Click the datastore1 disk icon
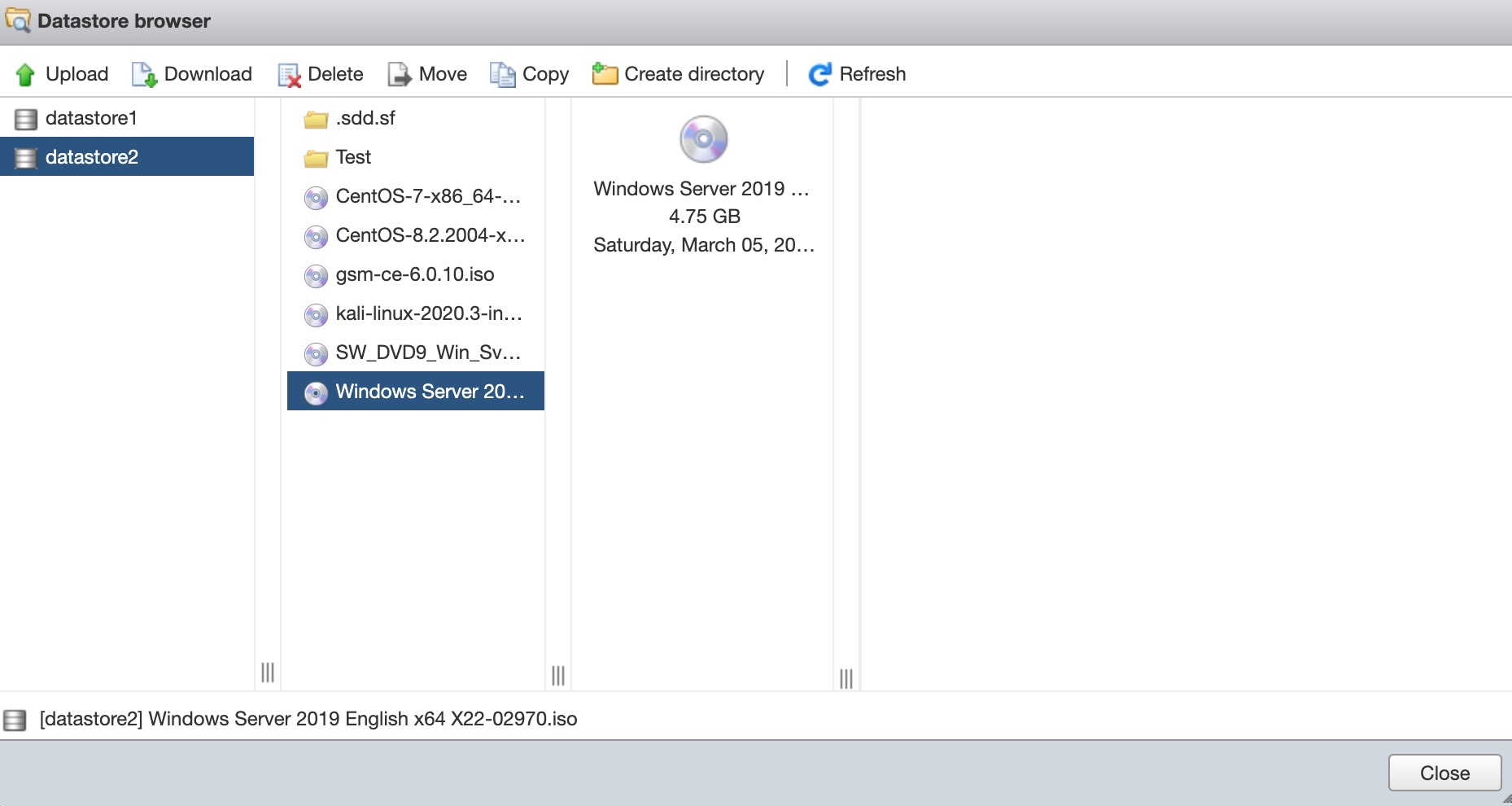 coord(26,119)
